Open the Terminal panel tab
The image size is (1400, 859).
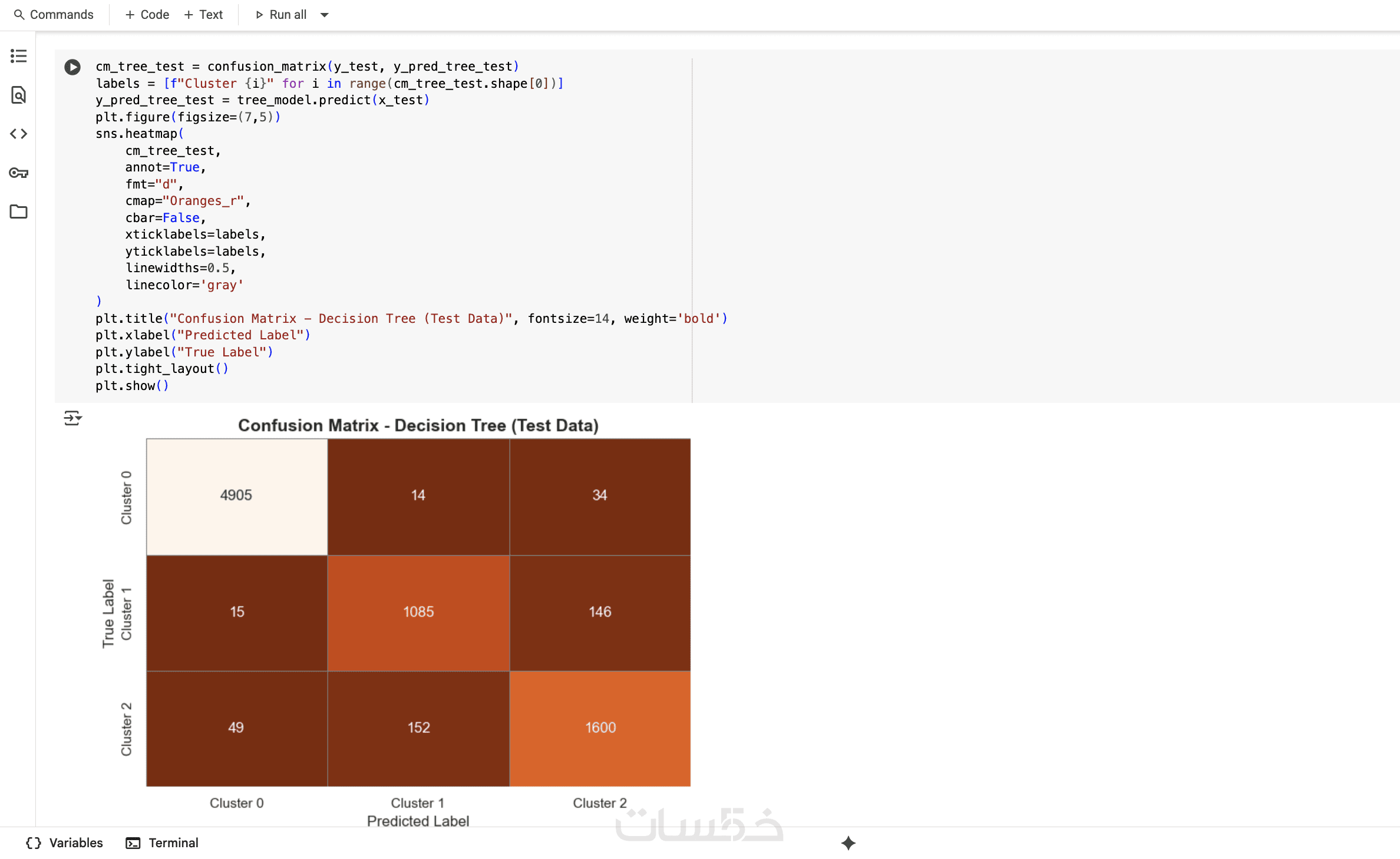(162, 843)
